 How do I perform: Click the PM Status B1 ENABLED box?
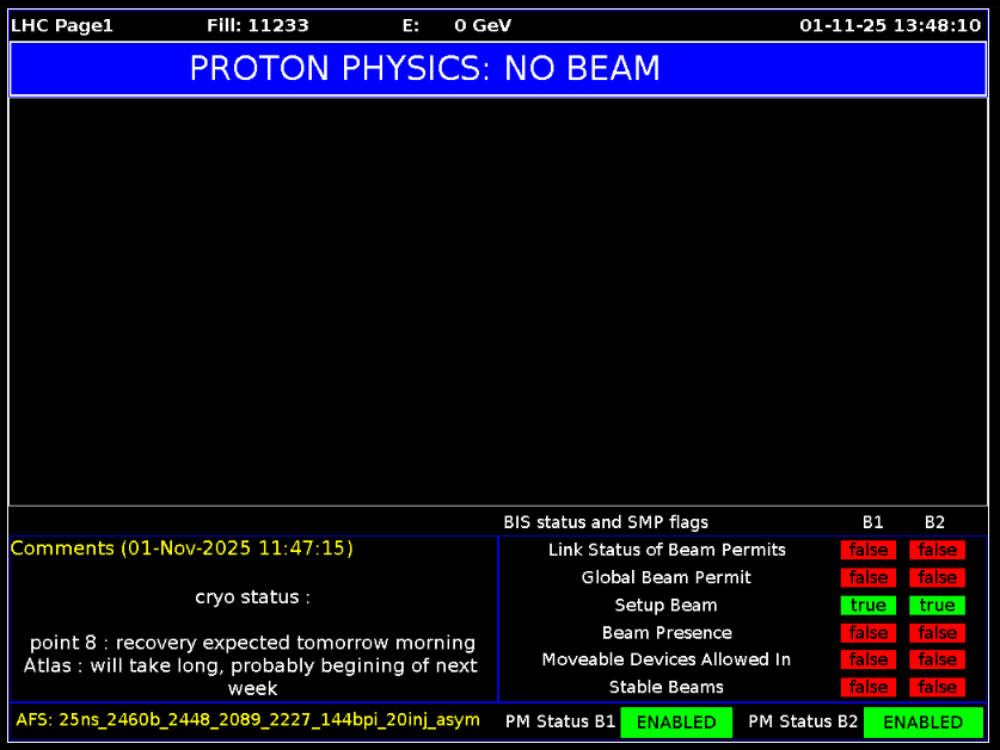(676, 722)
